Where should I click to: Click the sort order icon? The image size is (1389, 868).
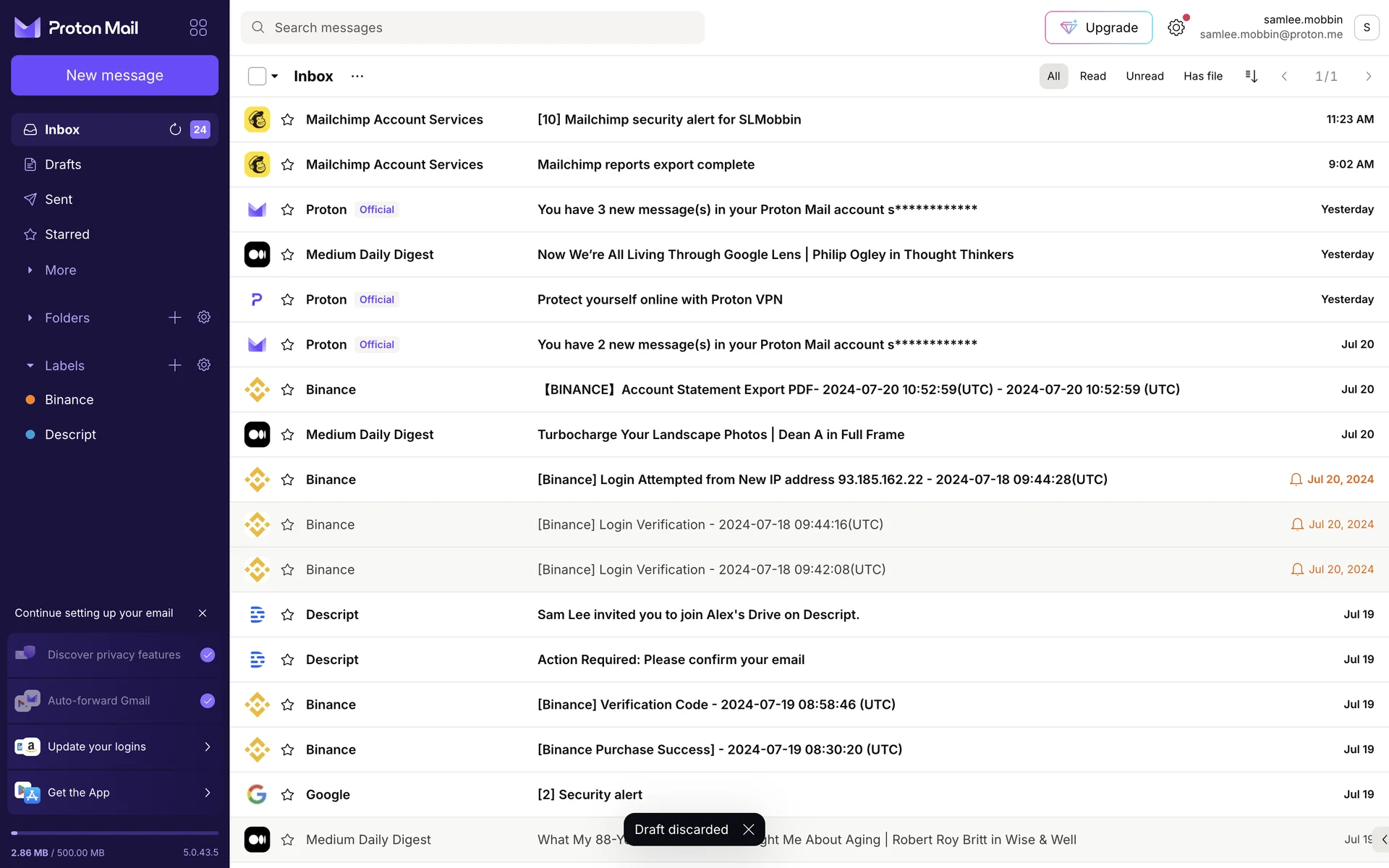[1251, 76]
